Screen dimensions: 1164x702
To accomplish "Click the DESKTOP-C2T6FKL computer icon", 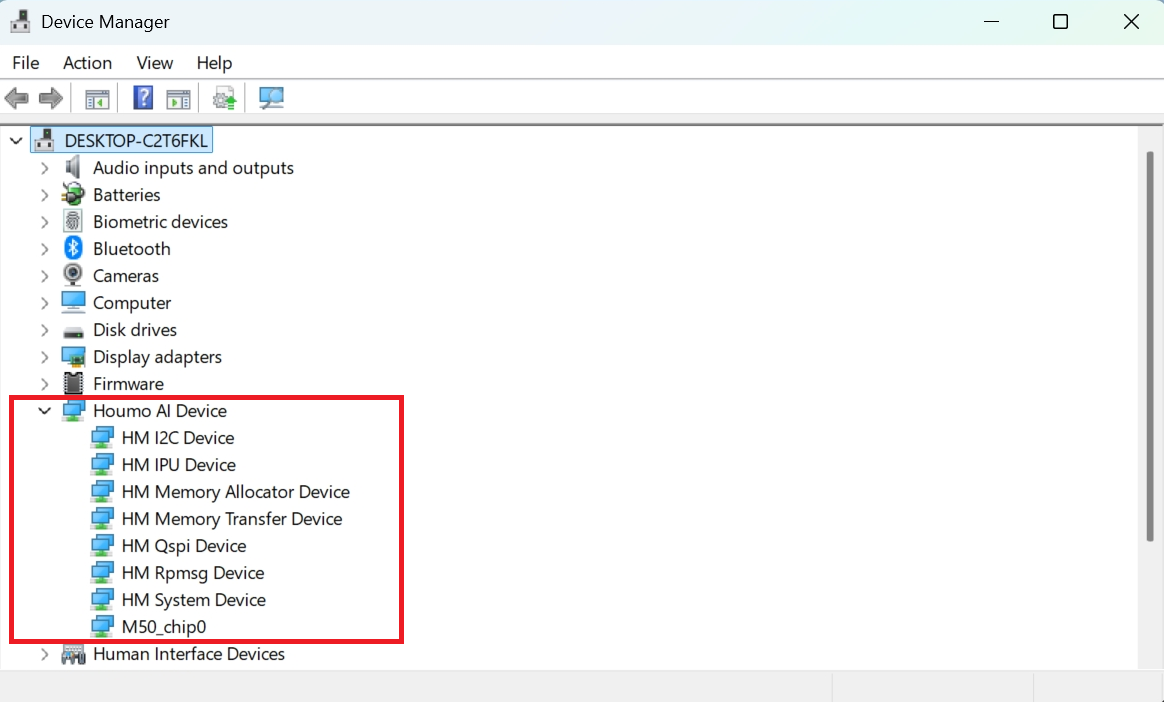I will 45,140.
